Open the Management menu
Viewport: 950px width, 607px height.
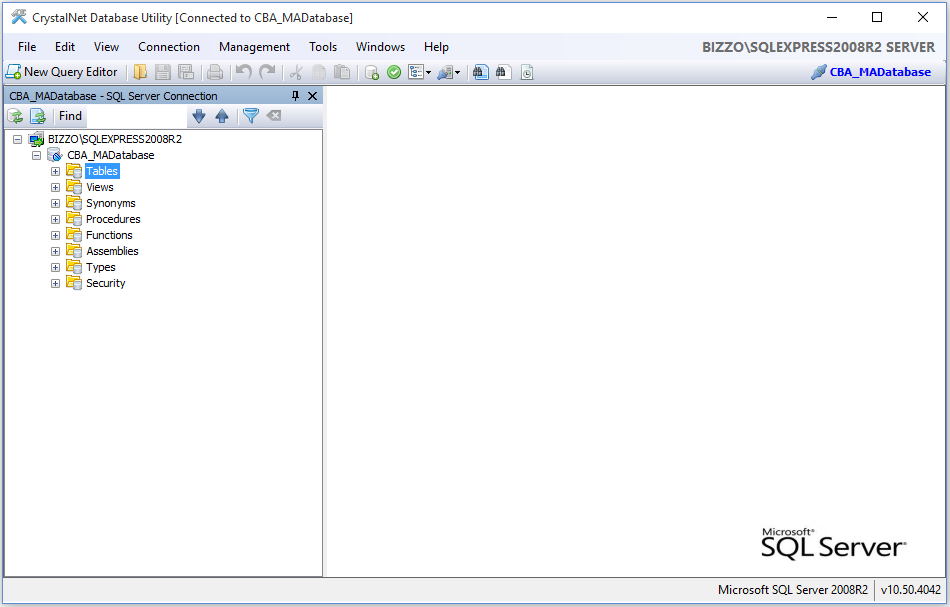coord(254,47)
